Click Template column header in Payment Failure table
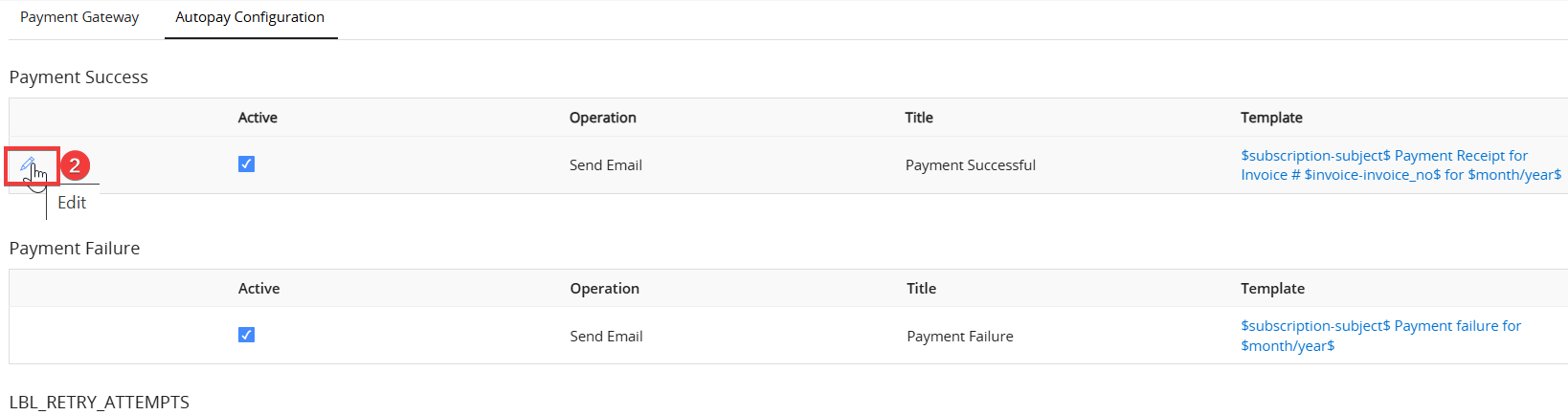Viewport: 1568px width, 415px height. (x=1272, y=289)
